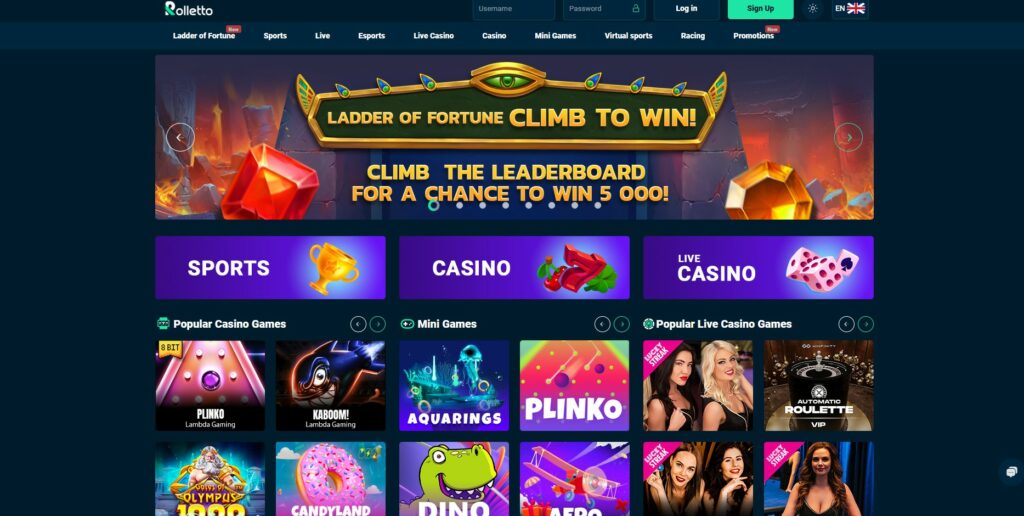This screenshot has height=516, width=1024.
Task: Previous arrow for Mini Games section
Action: tap(602, 324)
